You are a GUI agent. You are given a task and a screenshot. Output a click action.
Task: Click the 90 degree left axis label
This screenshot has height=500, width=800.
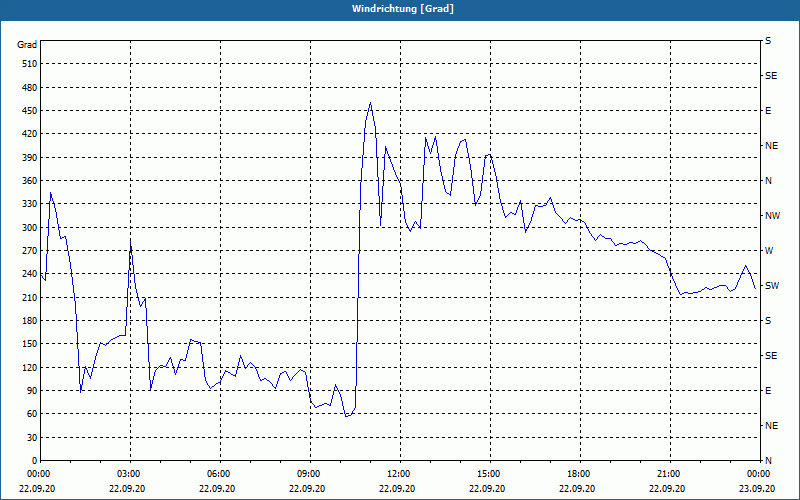tap(32, 391)
